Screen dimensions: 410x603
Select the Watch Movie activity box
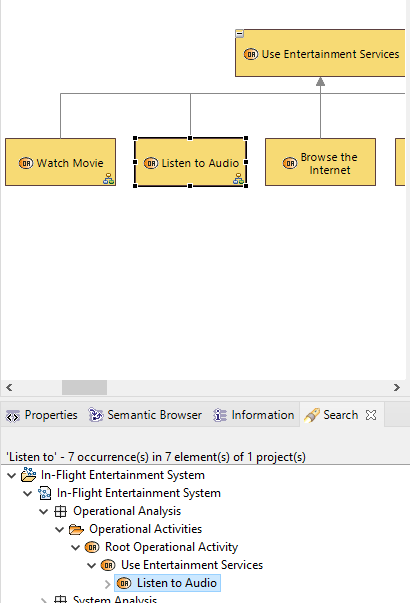click(60, 162)
